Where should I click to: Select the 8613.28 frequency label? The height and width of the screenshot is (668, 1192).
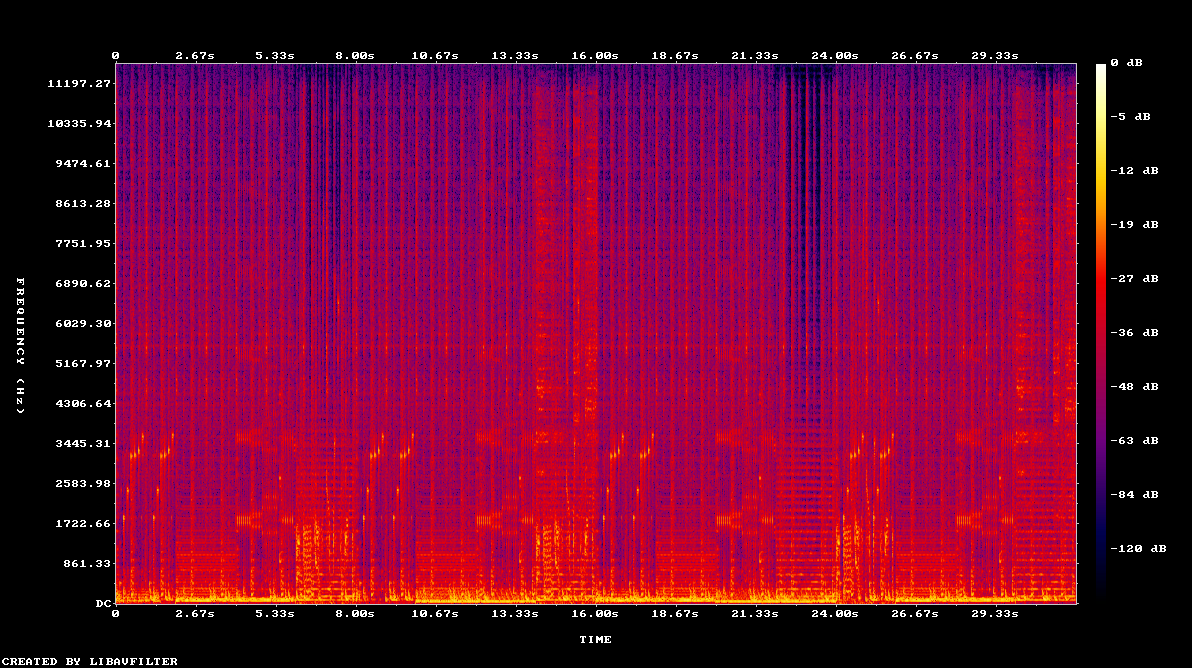[x=83, y=204]
